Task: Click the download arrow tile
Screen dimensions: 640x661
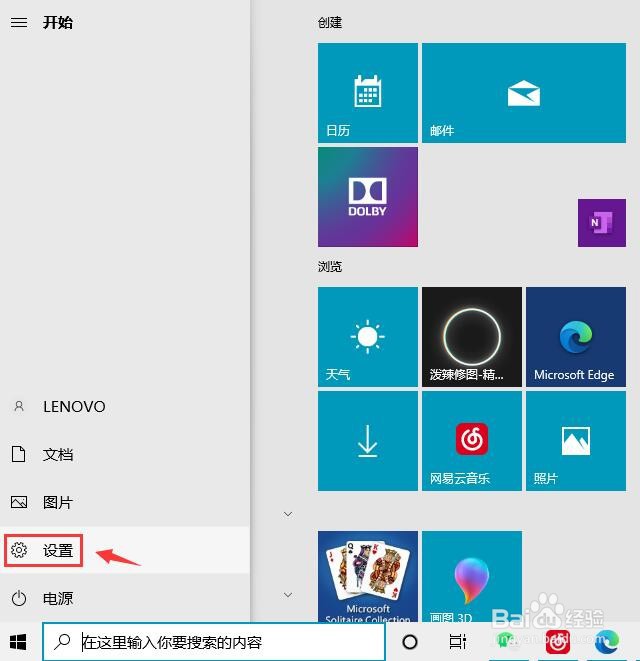Action: tap(368, 441)
